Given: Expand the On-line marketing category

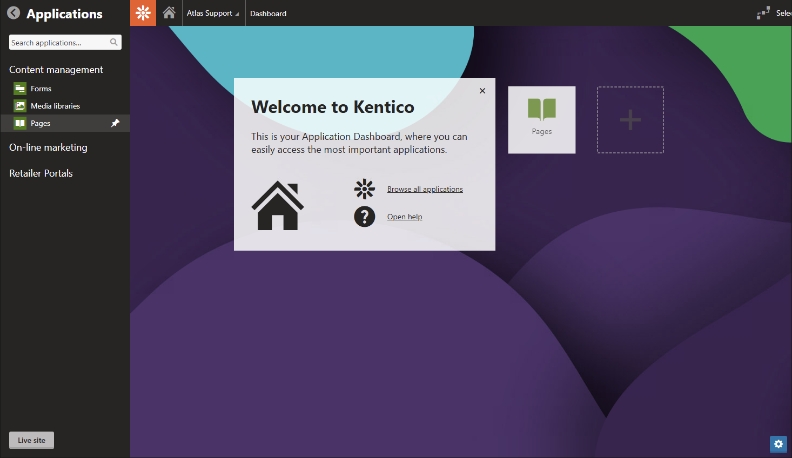Looking at the screenshot, I should tap(48, 148).
